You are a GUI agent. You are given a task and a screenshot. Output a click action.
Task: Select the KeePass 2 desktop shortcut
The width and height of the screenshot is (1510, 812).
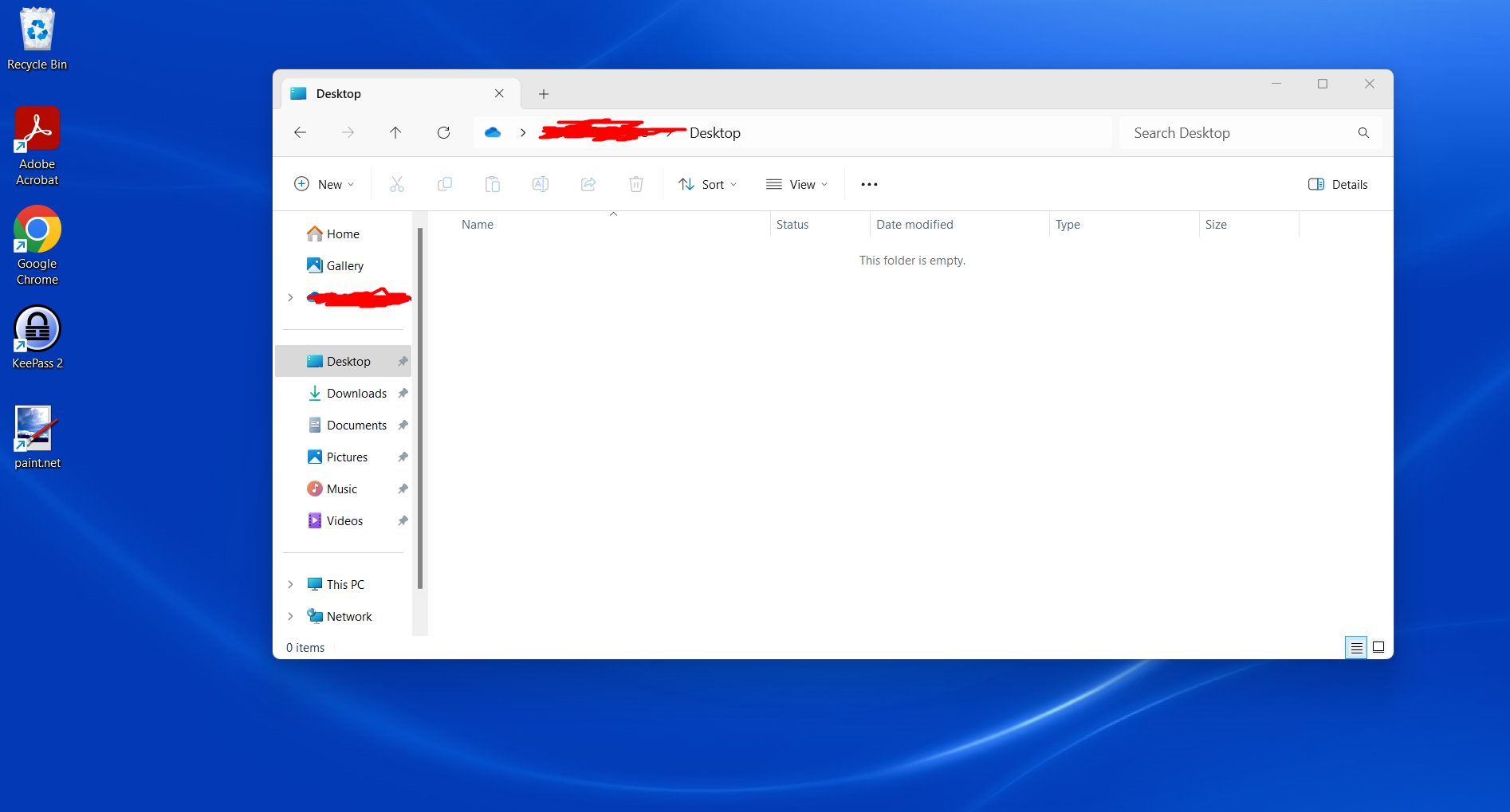click(x=37, y=337)
